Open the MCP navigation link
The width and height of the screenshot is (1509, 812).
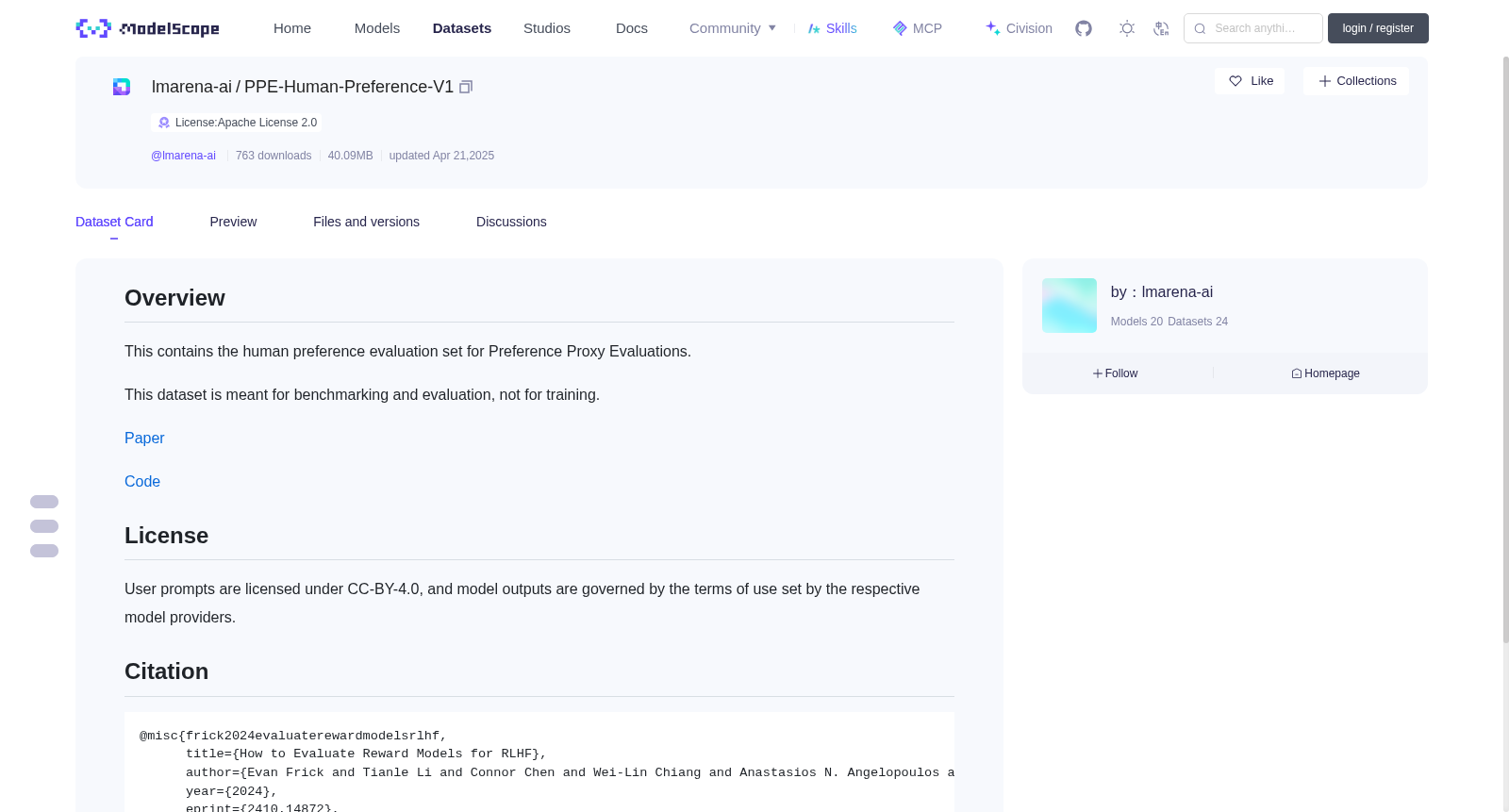click(x=918, y=28)
